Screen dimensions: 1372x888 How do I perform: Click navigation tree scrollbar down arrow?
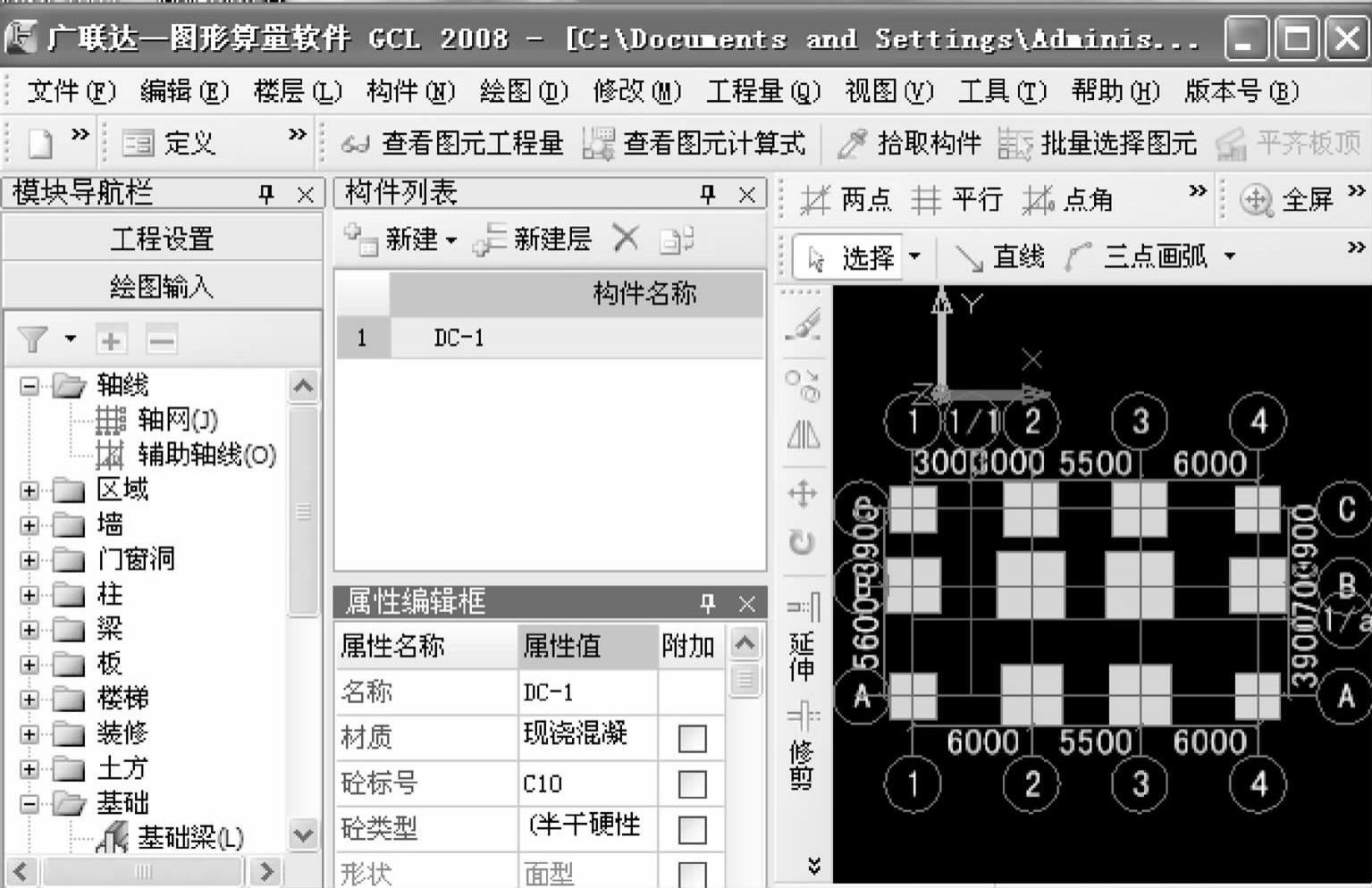click(x=303, y=835)
